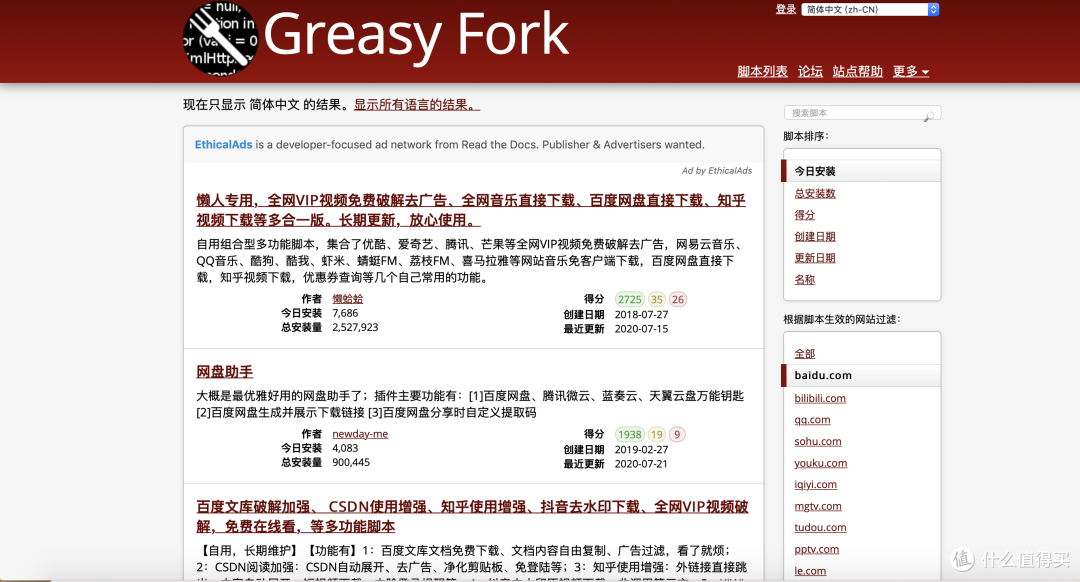Open the 站点帮助 nav item

pyautogui.click(x=858, y=72)
